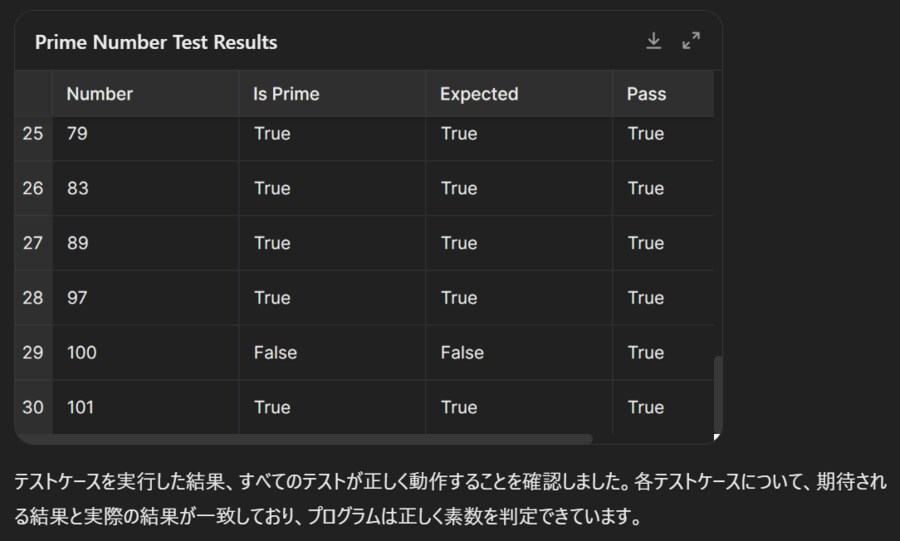This screenshot has height=541, width=900.
Task: Download the Prime Number Test Results table
Action: click(x=654, y=41)
